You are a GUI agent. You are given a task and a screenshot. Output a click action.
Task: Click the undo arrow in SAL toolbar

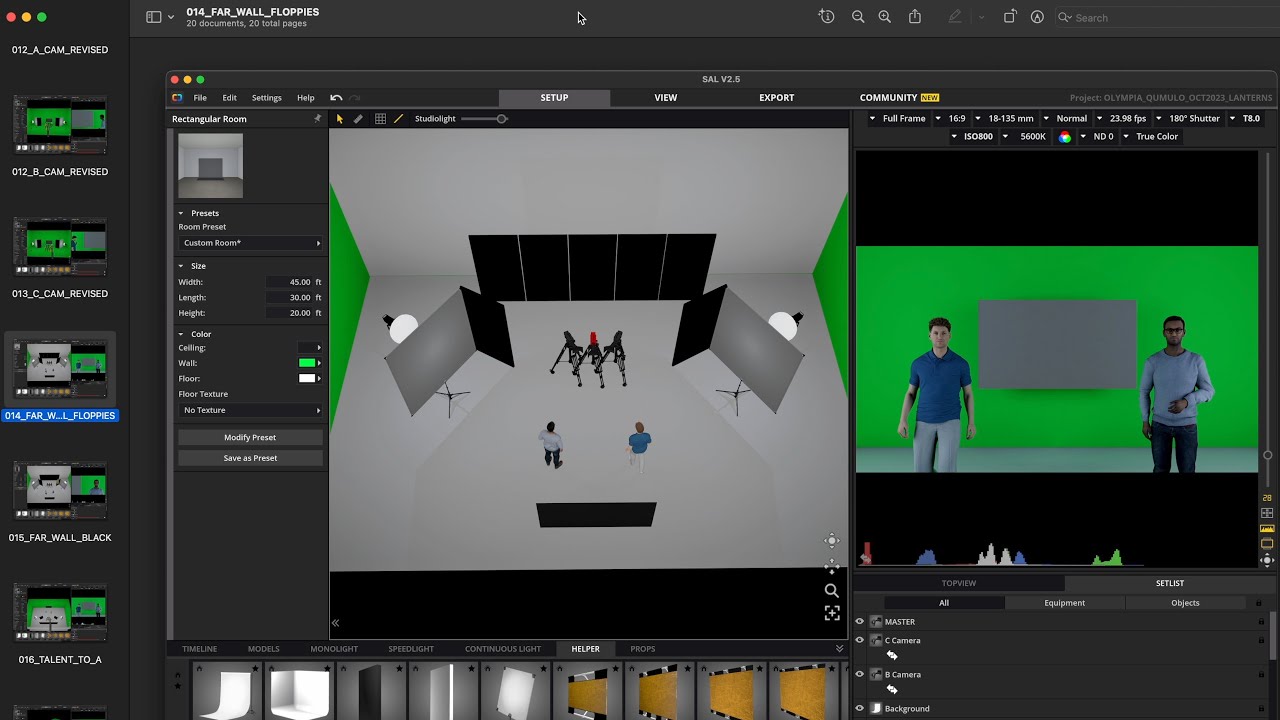(x=336, y=98)
